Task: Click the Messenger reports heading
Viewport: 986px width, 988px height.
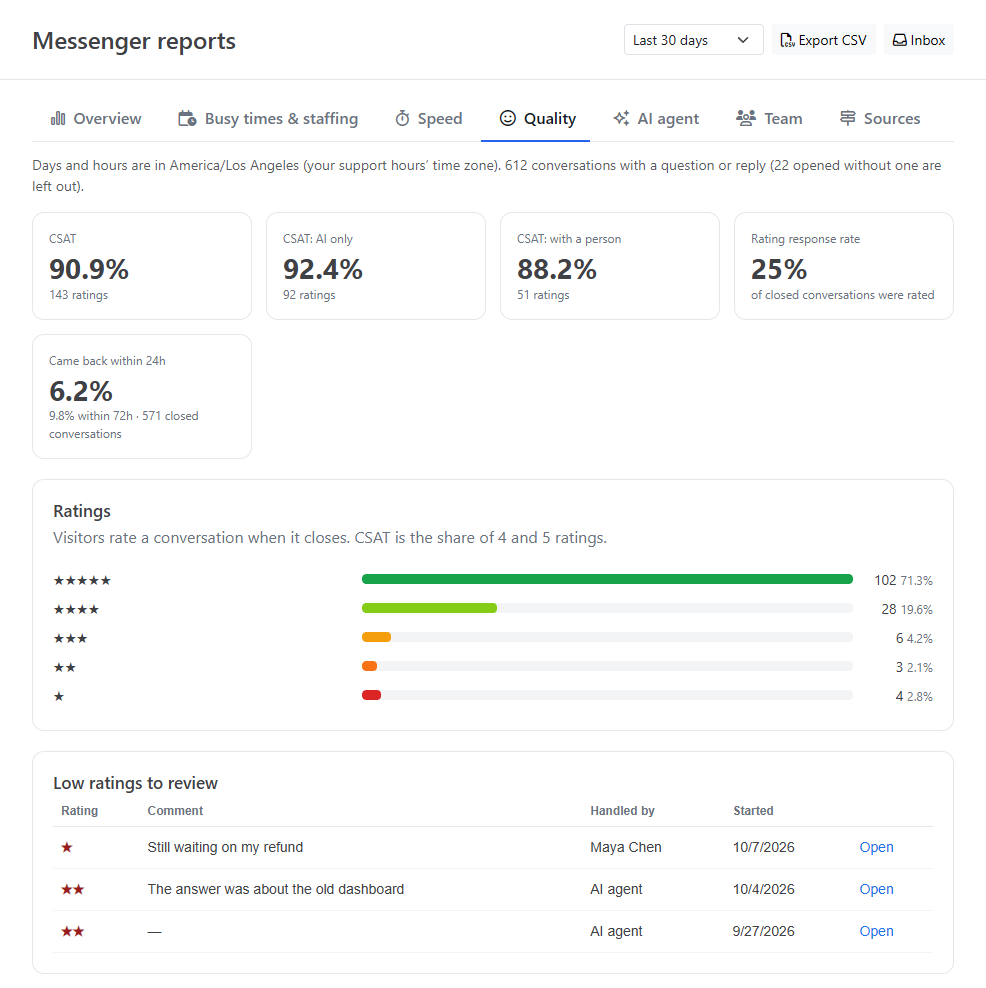Action: (x=134, y=41)
